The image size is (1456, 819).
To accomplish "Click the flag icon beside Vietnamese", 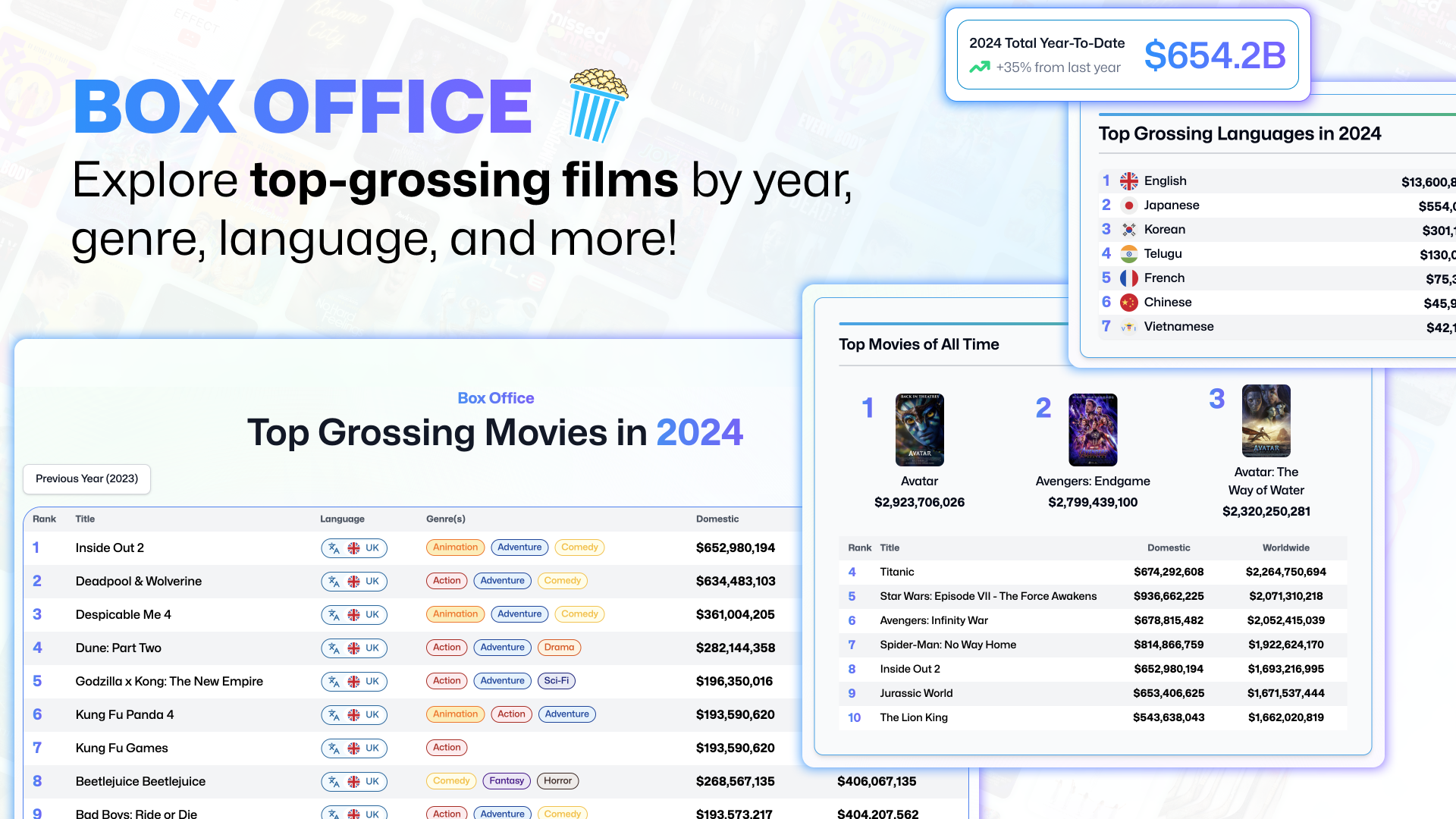I will coord(1128,327).
